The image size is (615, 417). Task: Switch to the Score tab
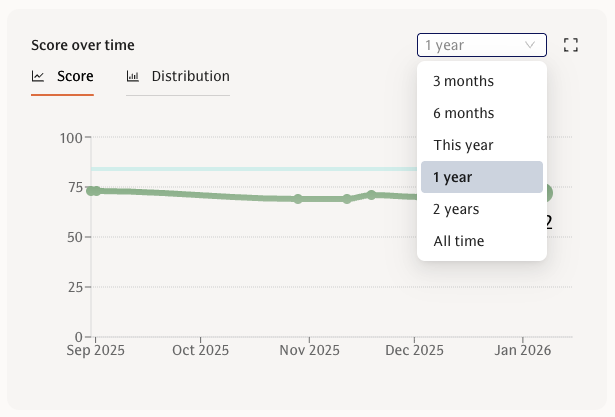[x=63, y=76]
